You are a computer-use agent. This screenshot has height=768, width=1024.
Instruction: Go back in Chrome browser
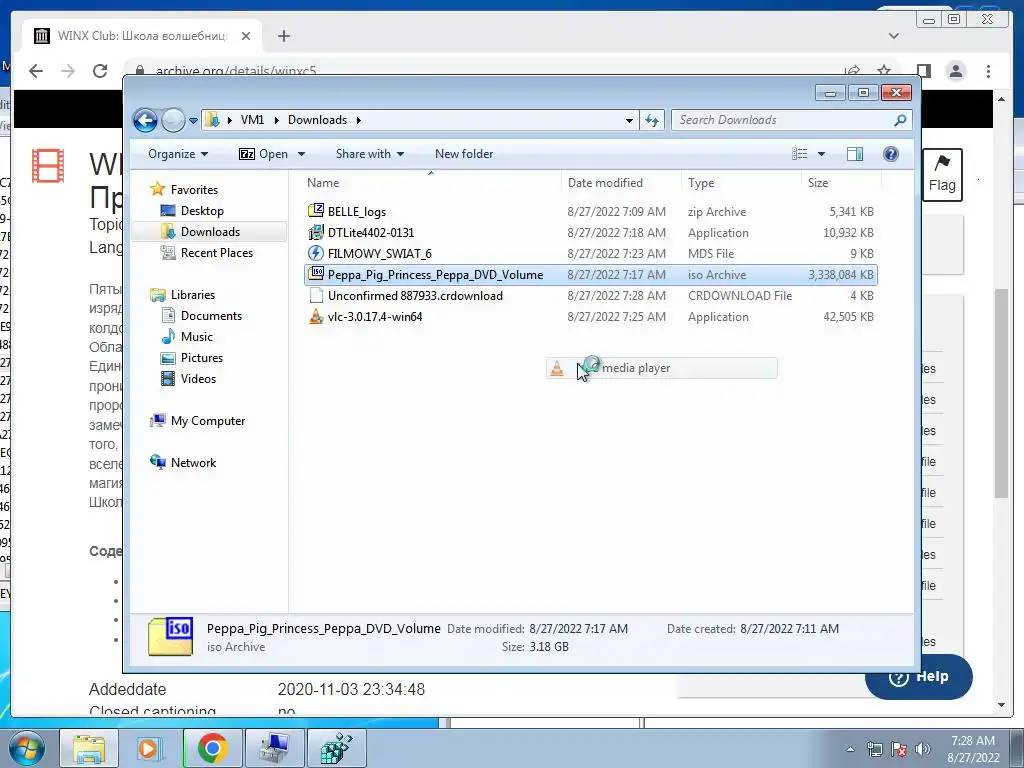[36, 71]
